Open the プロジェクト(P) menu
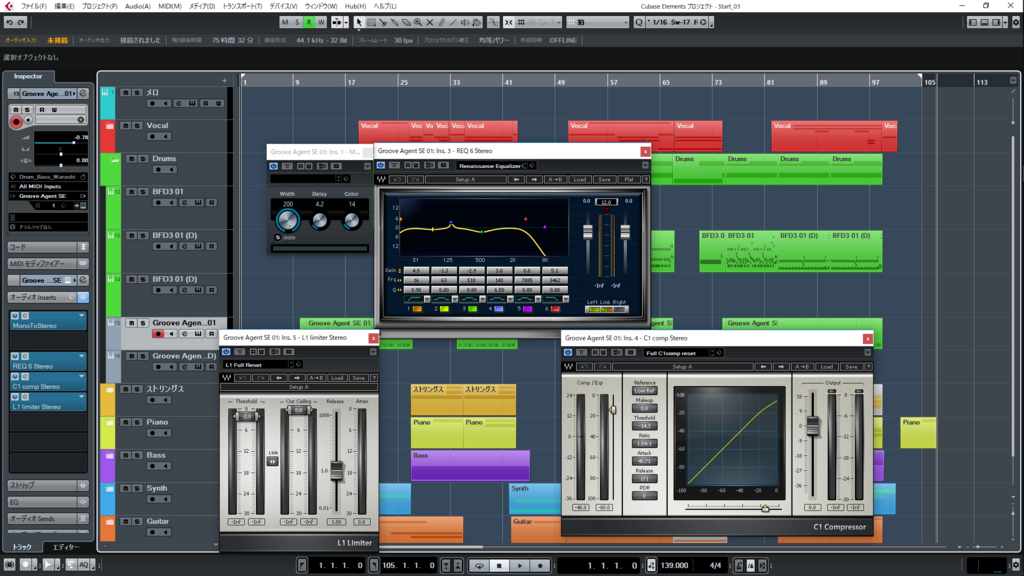Image resolution: width=1024 pixels, height=576 pixels. [99, 6]
